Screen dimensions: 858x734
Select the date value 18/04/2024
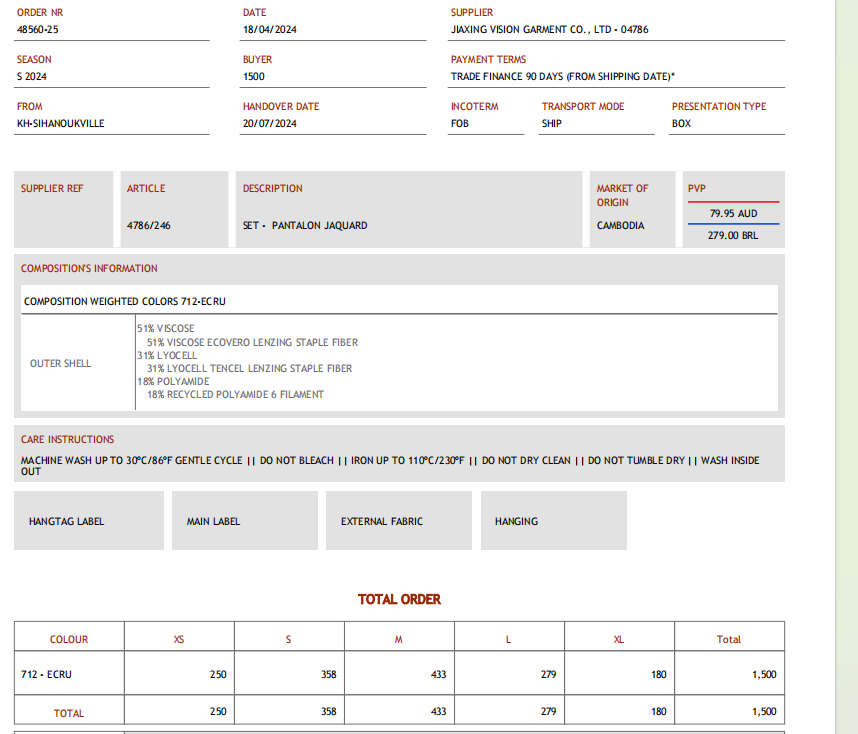[x=269, y=30]
